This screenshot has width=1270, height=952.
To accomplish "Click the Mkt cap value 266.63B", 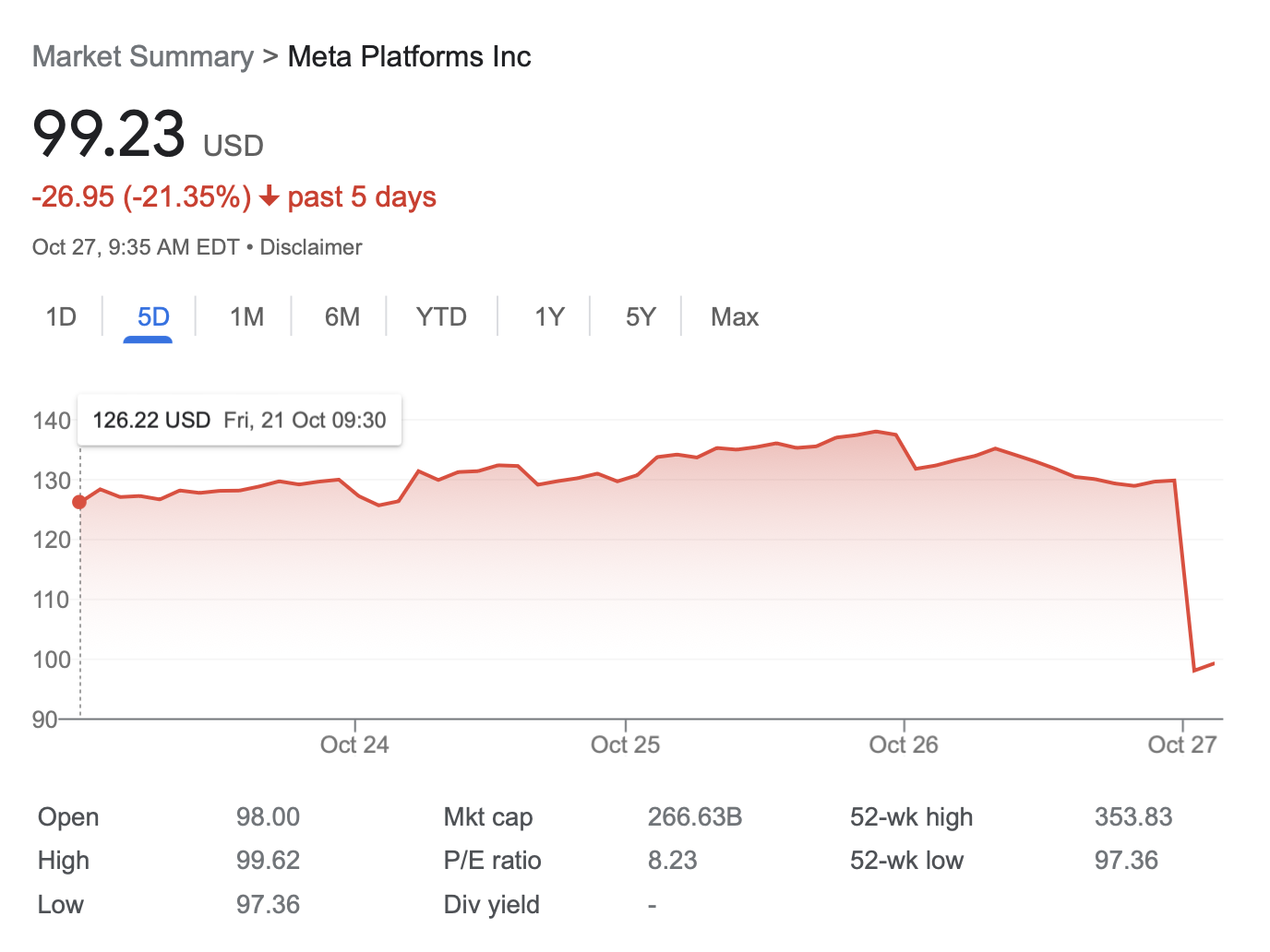I will (x=695, y=817).
